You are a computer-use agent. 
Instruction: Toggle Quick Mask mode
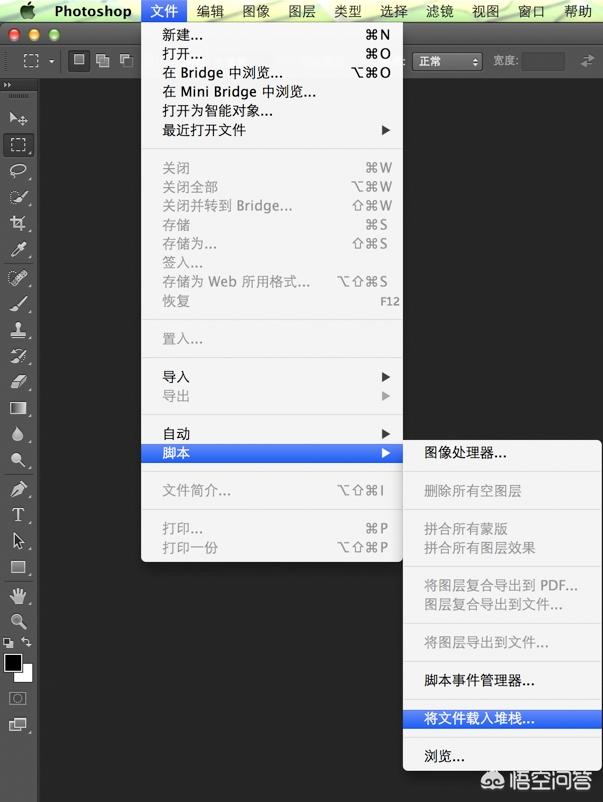18,698
